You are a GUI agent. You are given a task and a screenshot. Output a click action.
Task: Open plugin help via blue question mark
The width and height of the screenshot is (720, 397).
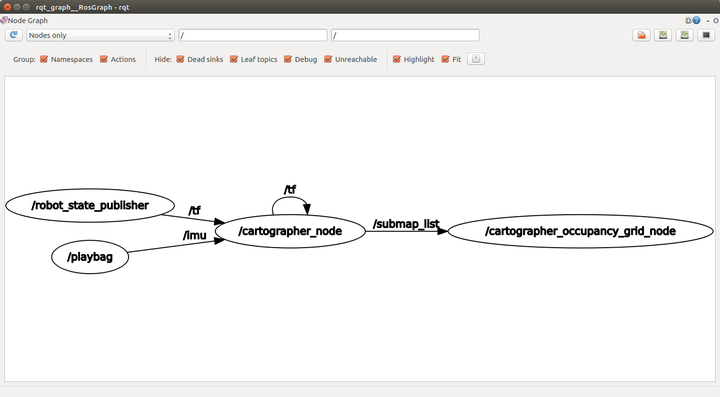[x=697, y=20]
